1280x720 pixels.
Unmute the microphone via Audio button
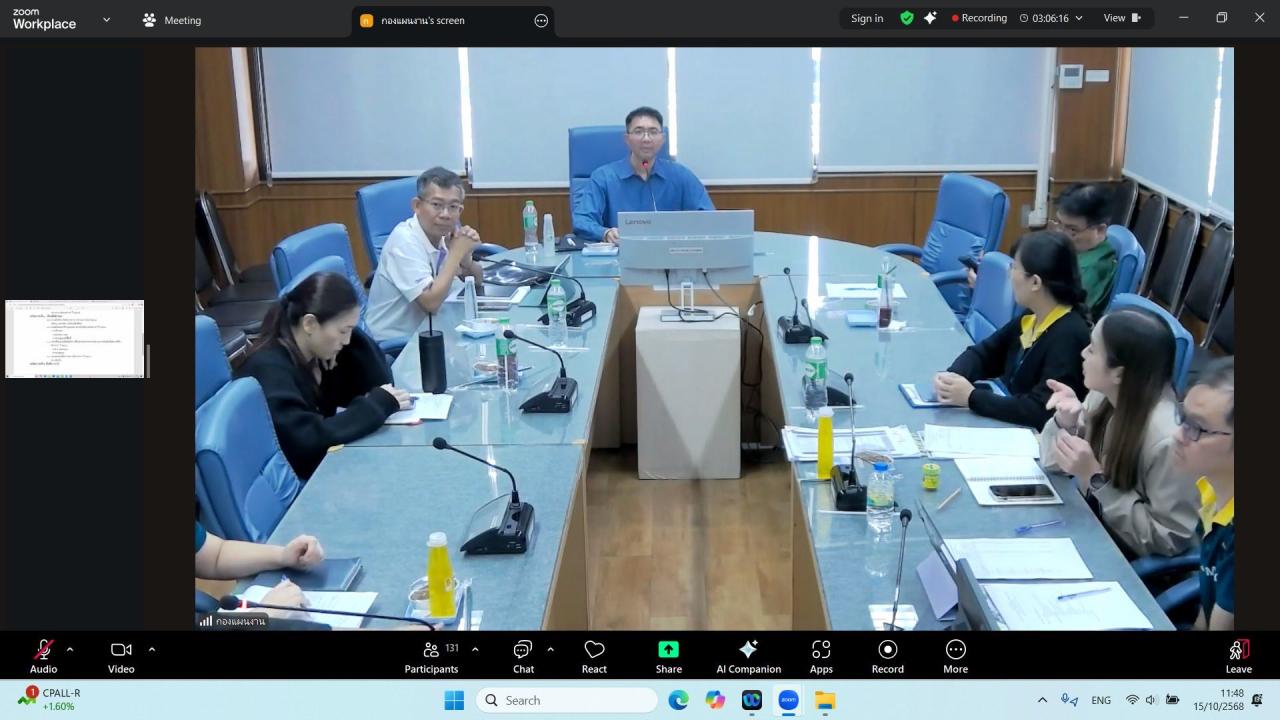[43, 656]
